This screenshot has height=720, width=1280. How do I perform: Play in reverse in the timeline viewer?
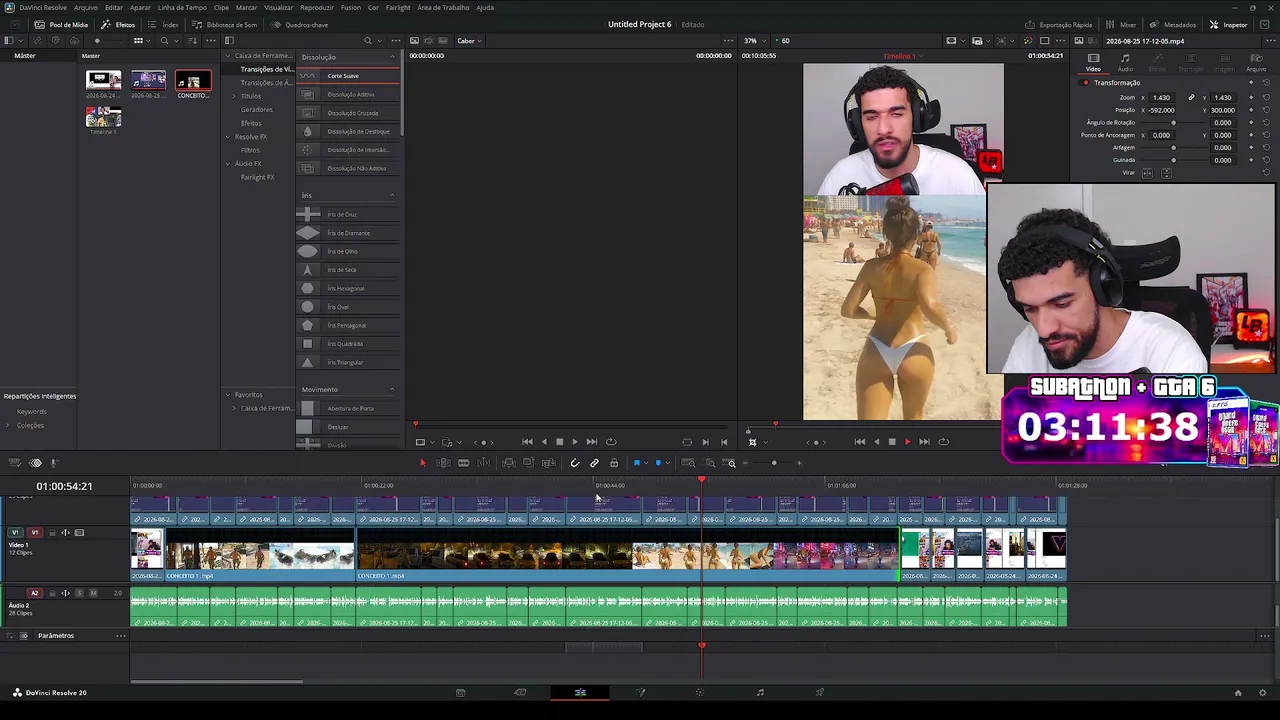pos(876,442)
